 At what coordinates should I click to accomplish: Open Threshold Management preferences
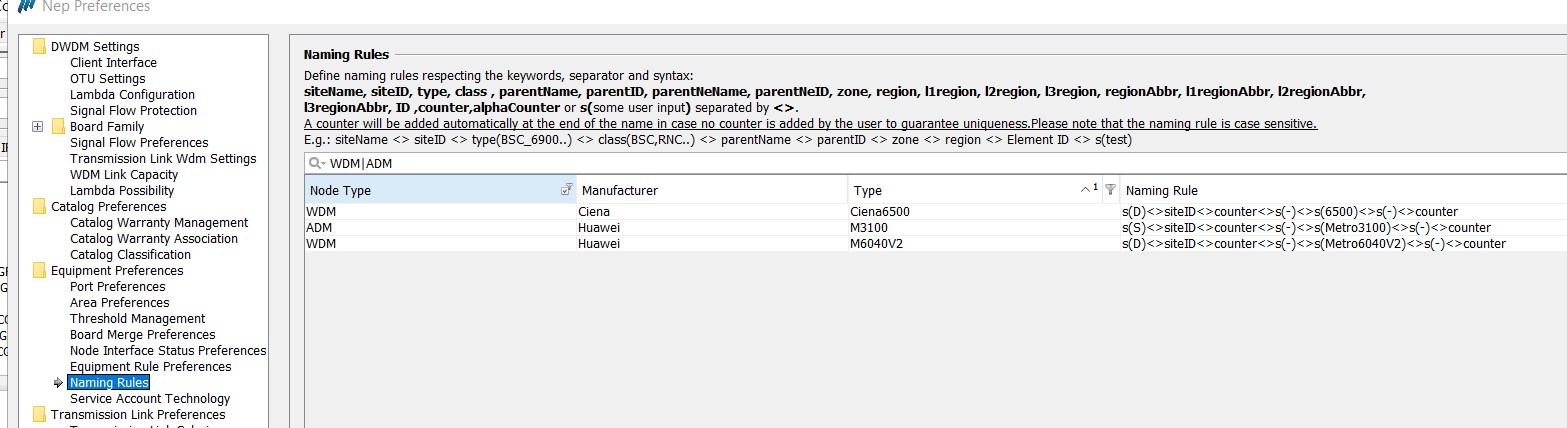[x=137, y=318]
